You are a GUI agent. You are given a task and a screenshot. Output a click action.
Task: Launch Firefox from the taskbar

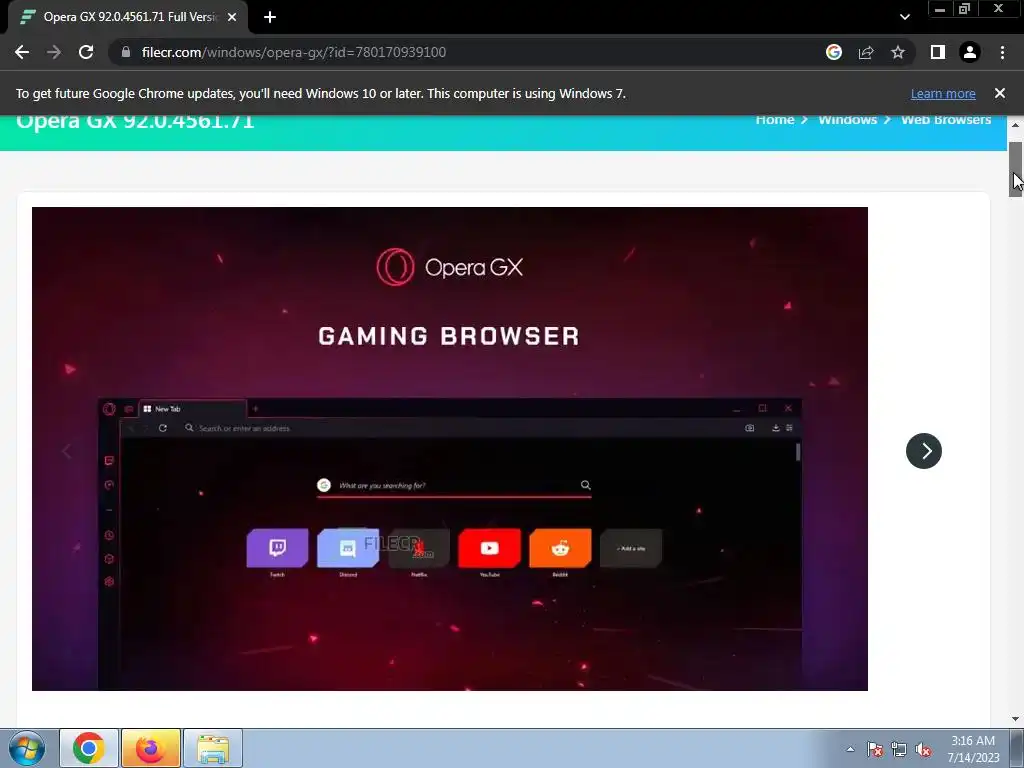(150, 748)
